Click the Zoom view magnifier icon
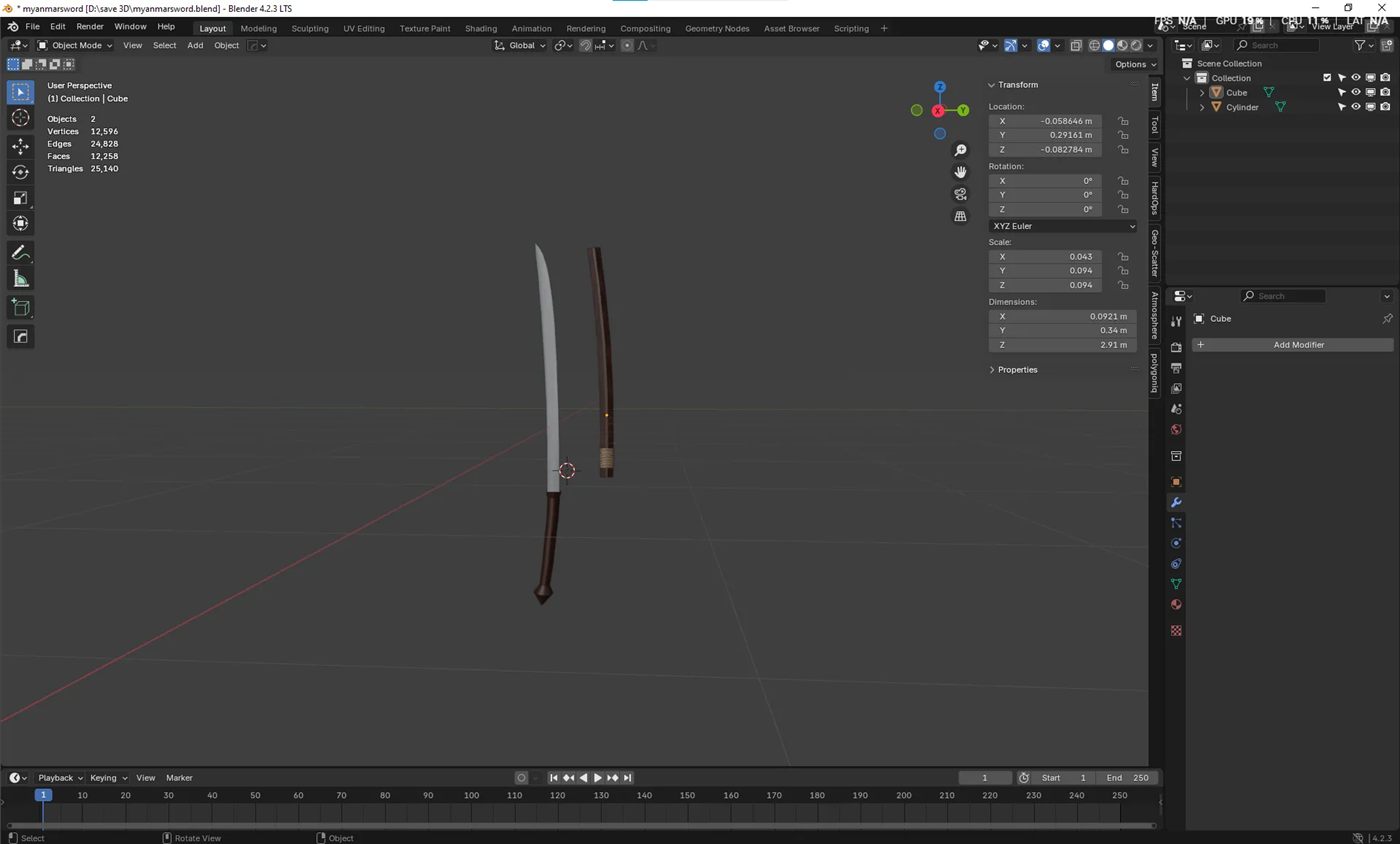 point(960,150)
